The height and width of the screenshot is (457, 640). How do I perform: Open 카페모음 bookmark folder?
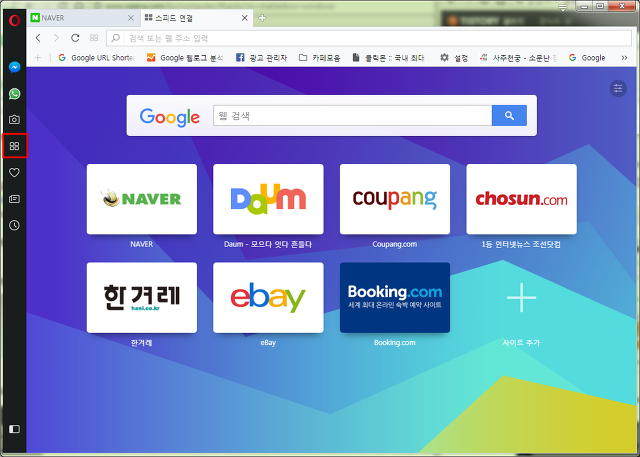coord(320,58)
